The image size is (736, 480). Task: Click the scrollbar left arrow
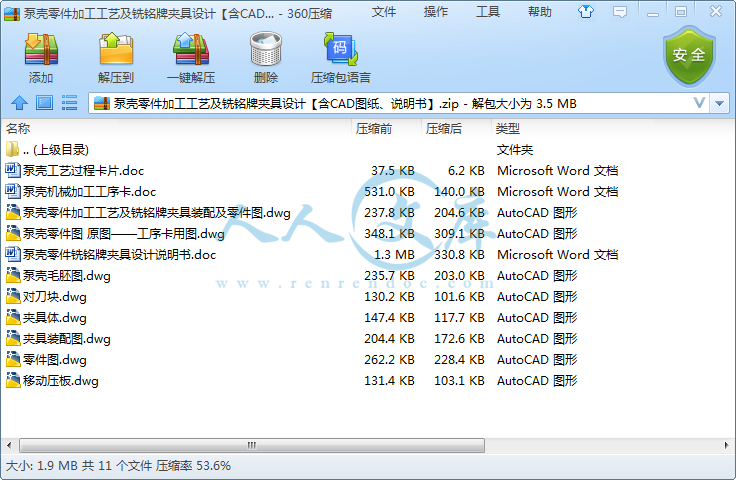coord(9,445)
